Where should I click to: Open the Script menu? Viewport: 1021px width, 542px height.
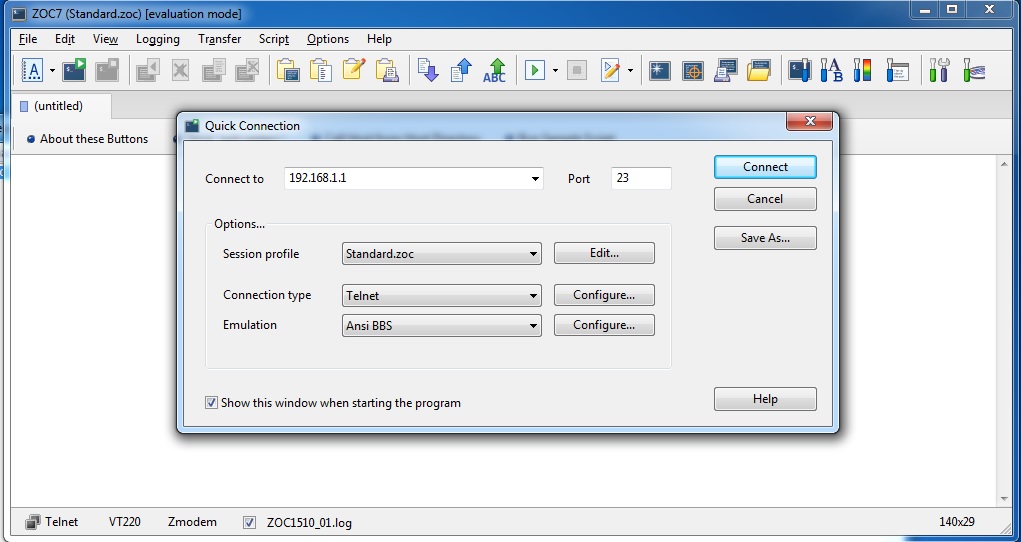(x=273, y=39)
